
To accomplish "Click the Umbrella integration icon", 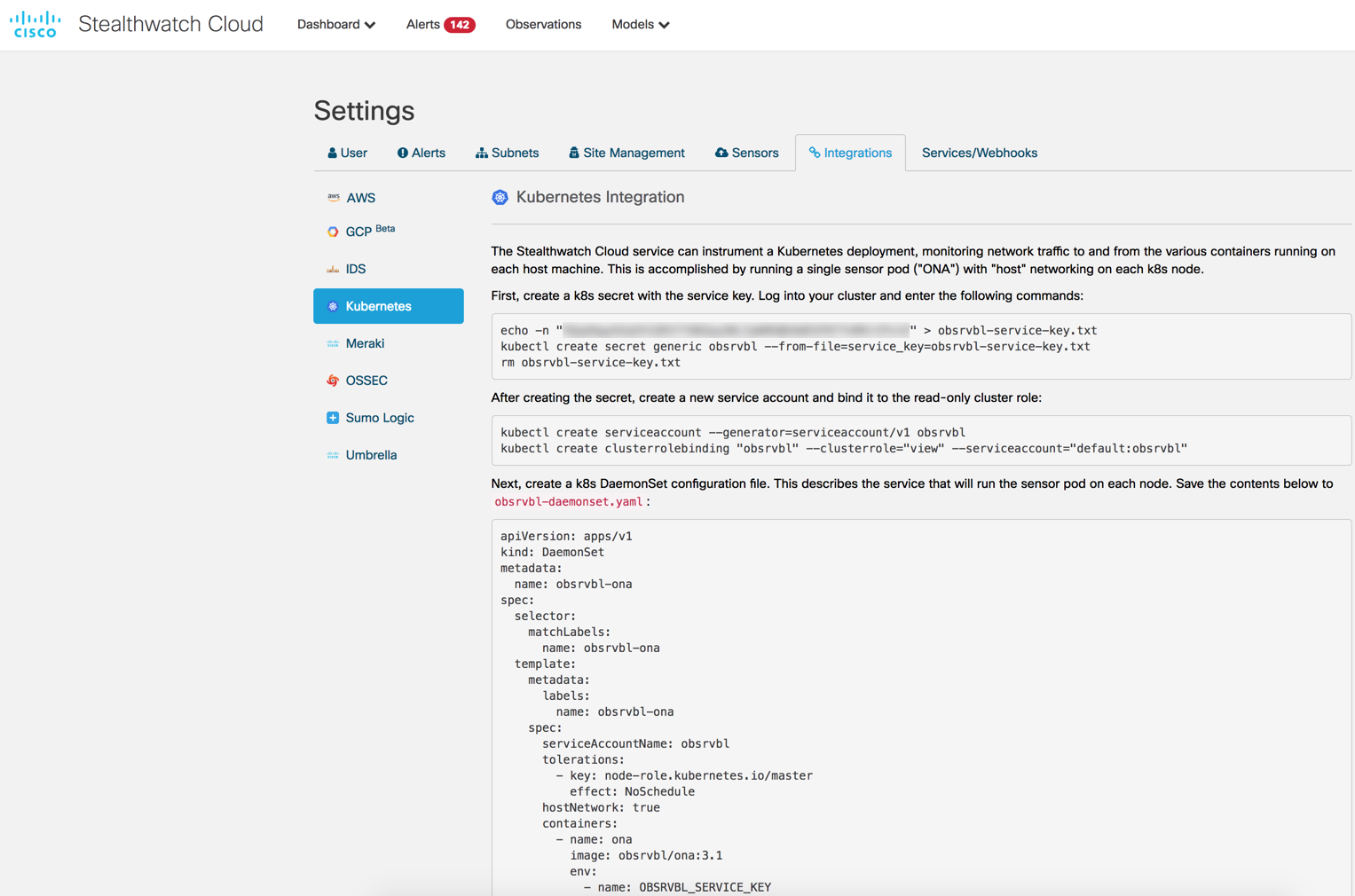I will (x=334, y=454).
